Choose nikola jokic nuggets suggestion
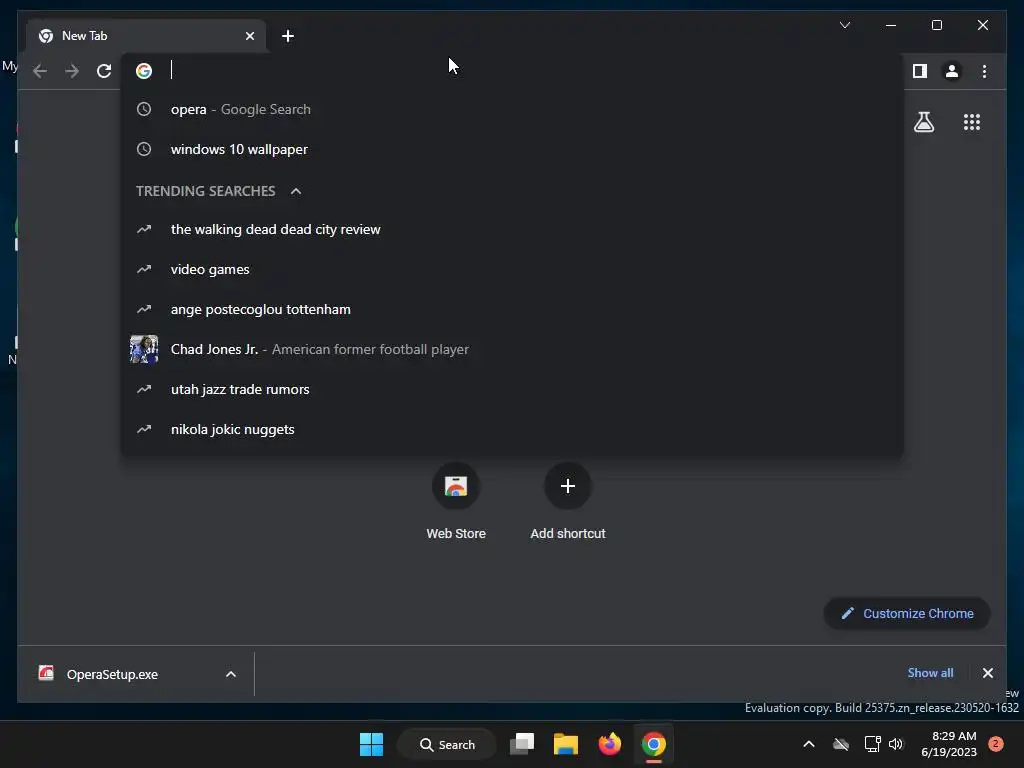 pos(512,429)
